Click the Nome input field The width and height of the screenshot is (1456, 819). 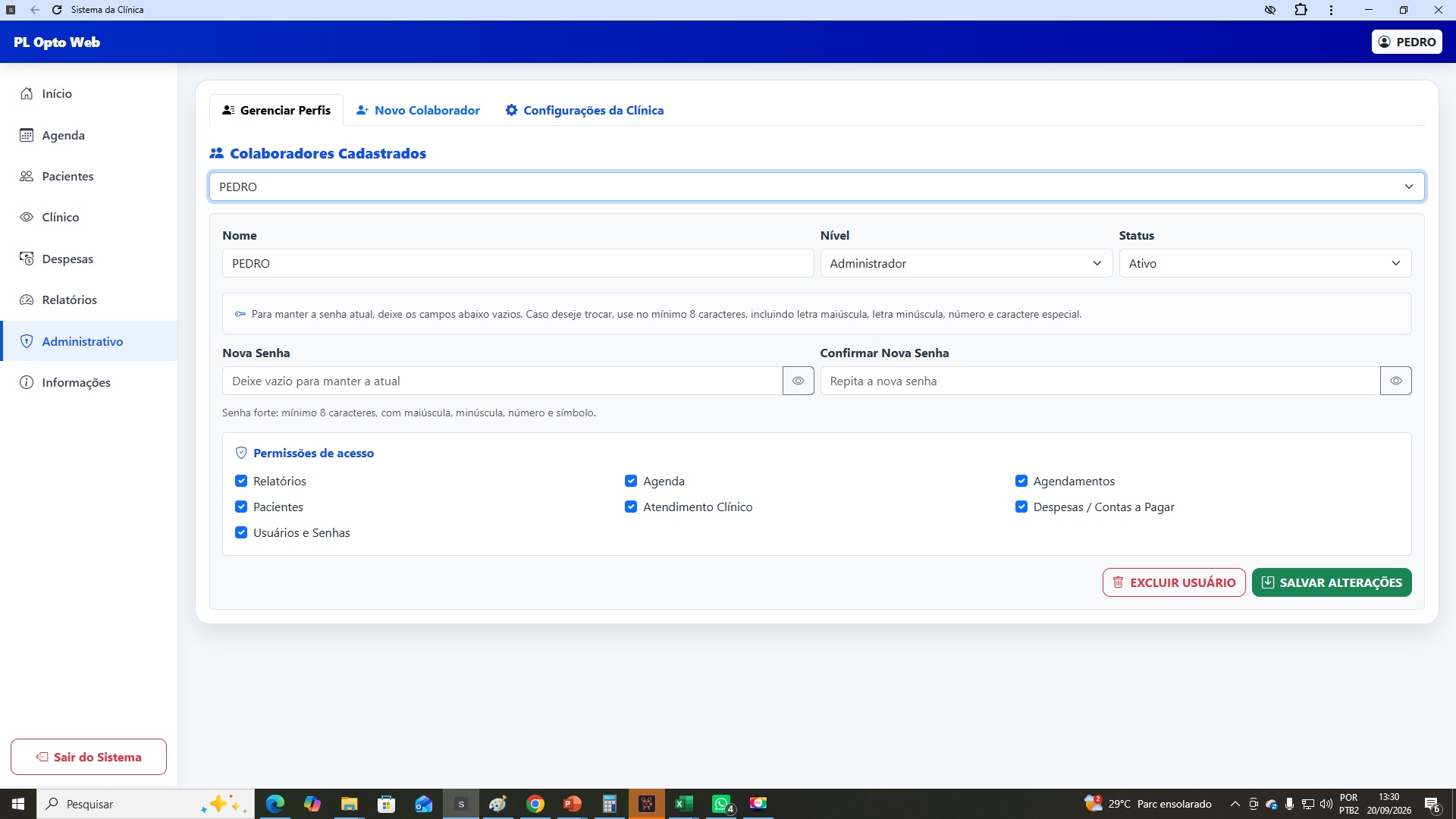tap(518, 263)
